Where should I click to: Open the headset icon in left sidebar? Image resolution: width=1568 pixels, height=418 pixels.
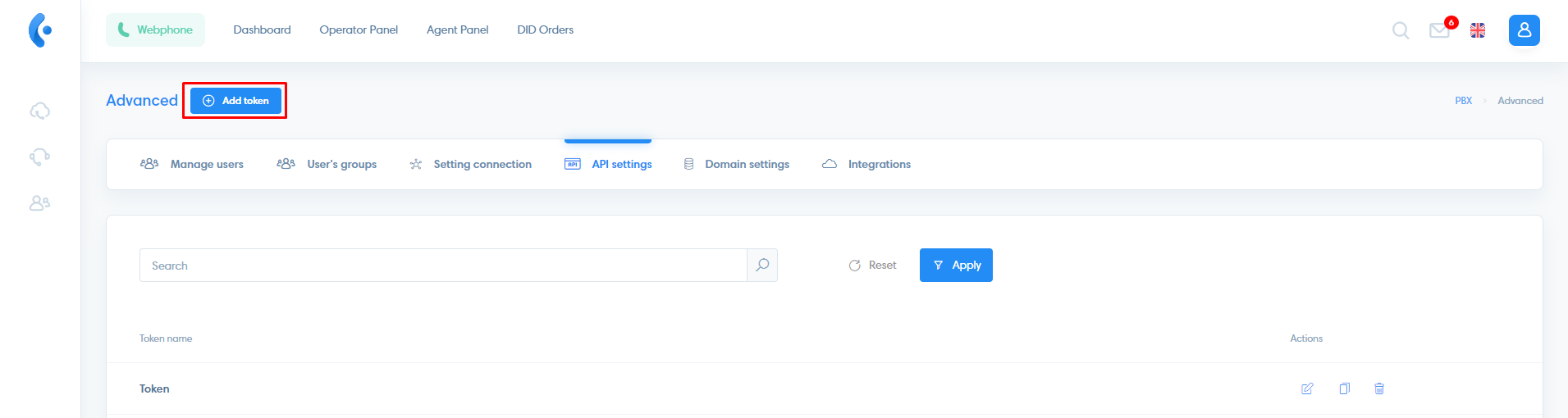pyautogui.click(x=39, y=157)
